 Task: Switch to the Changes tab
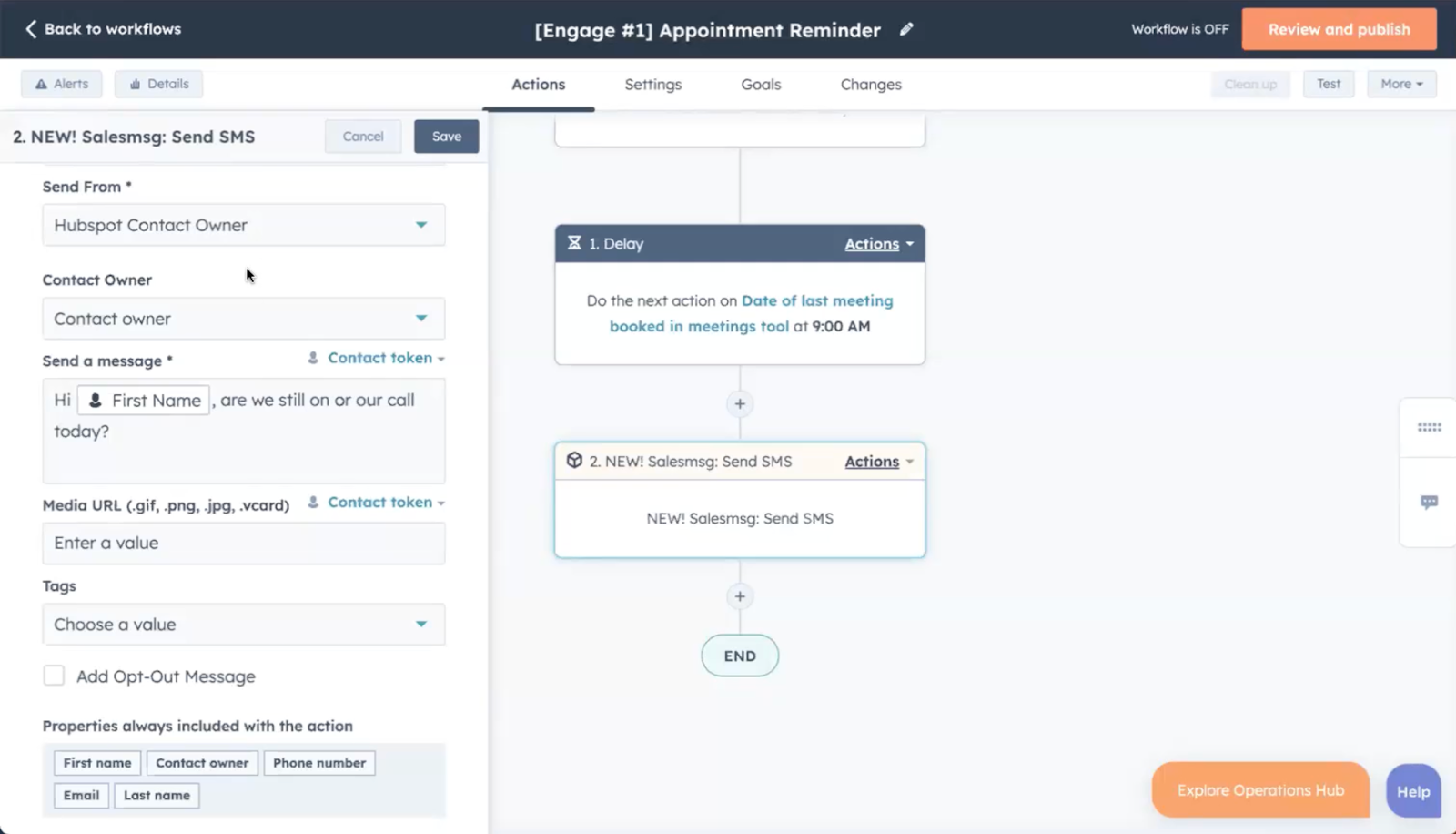[x=871, y=85]
